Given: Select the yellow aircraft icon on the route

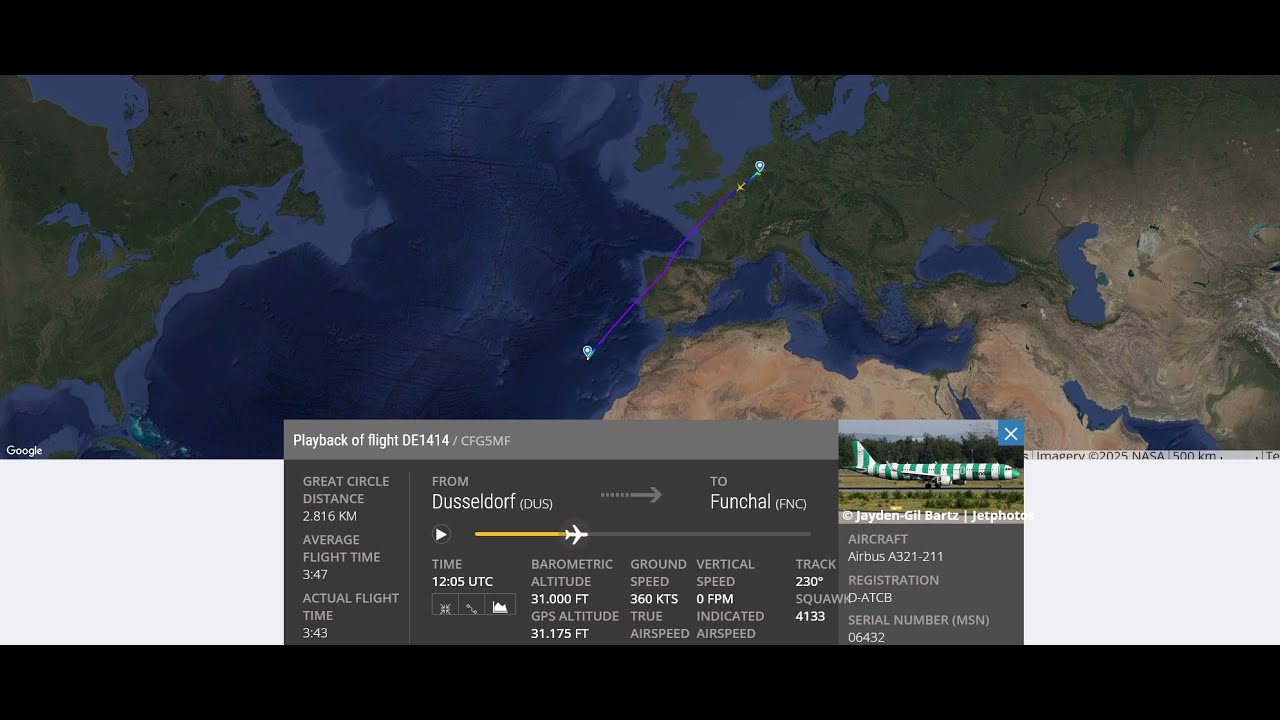Looking at the screenshot, I should [x=741, y=187].
